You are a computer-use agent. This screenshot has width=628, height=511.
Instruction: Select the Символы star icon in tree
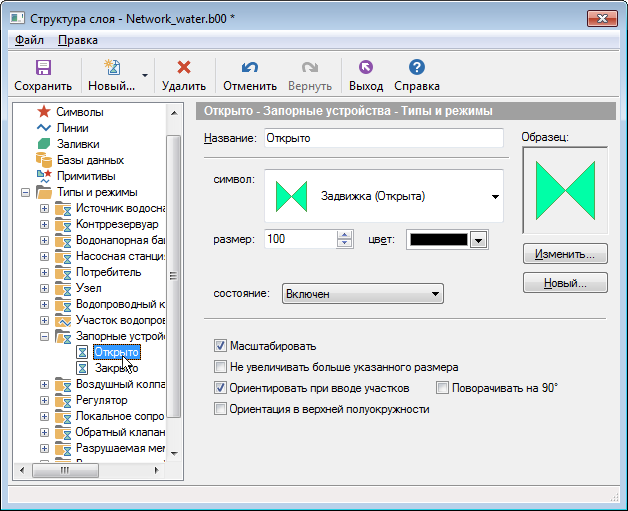pyautogui.click(x=44, y=112)
